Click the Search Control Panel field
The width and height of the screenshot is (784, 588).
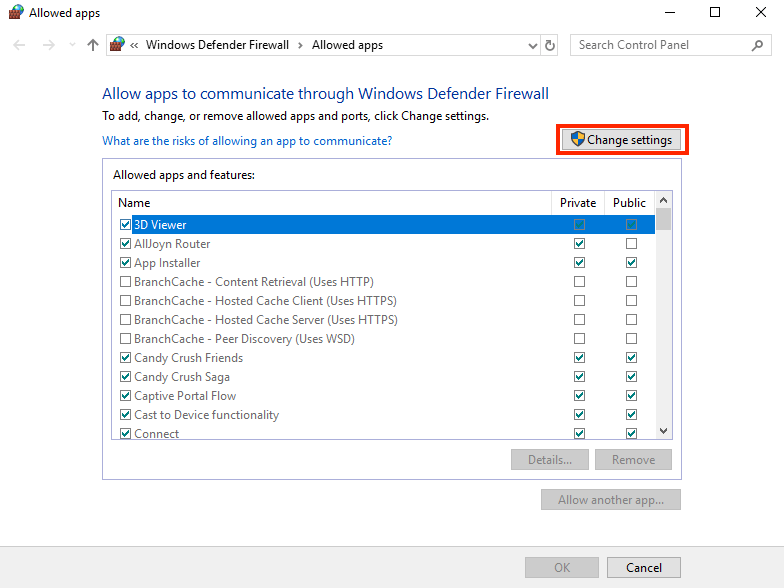point(670,45)
